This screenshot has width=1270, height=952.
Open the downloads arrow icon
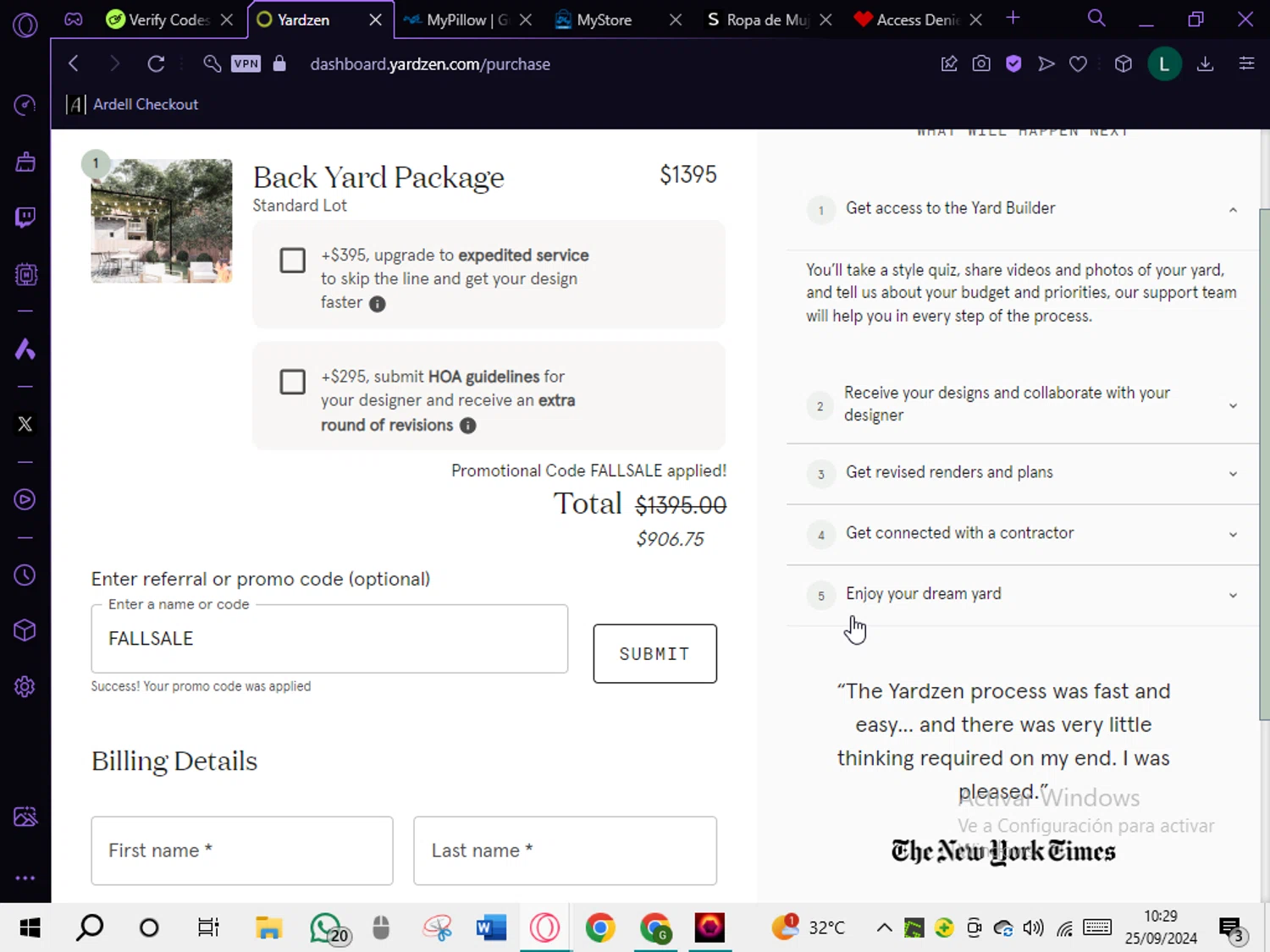click(1206, 63)
